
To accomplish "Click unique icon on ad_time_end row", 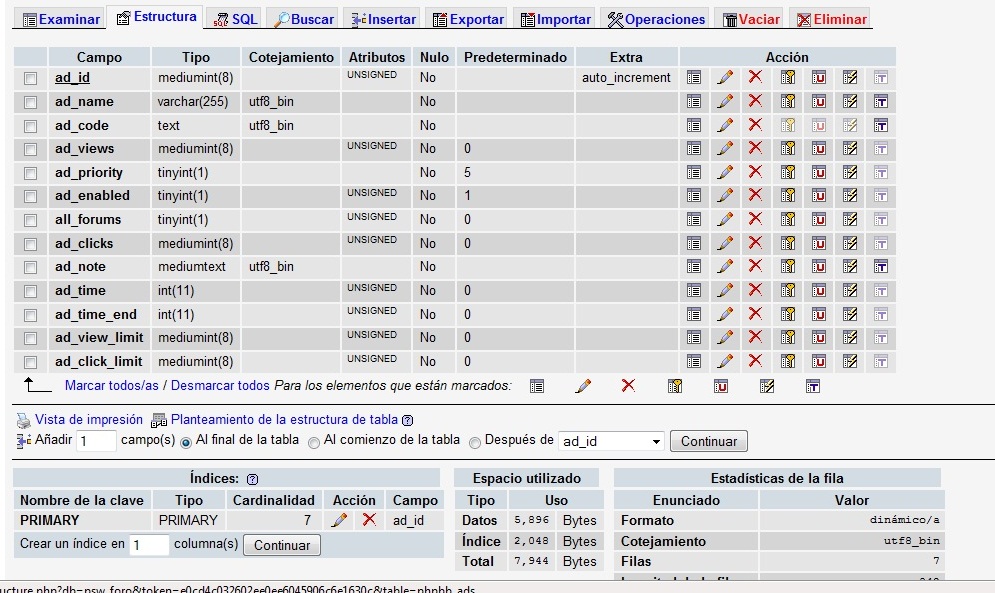I will coord(819,314).
